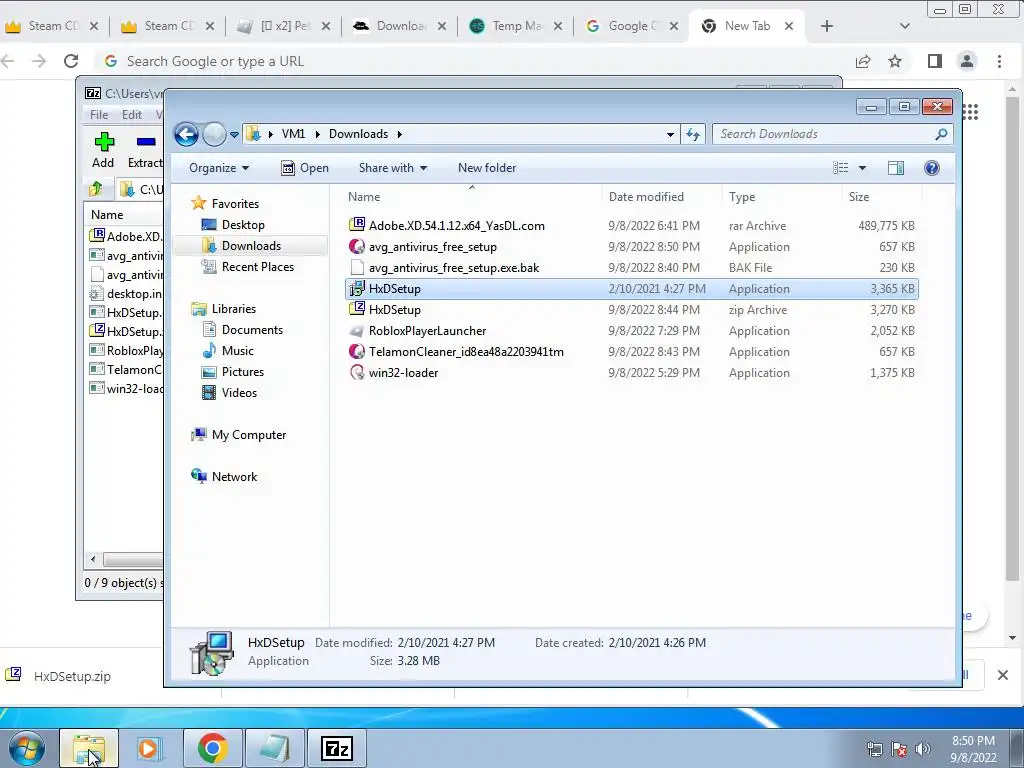Select the HxDSetup application icon

[357, 289]
